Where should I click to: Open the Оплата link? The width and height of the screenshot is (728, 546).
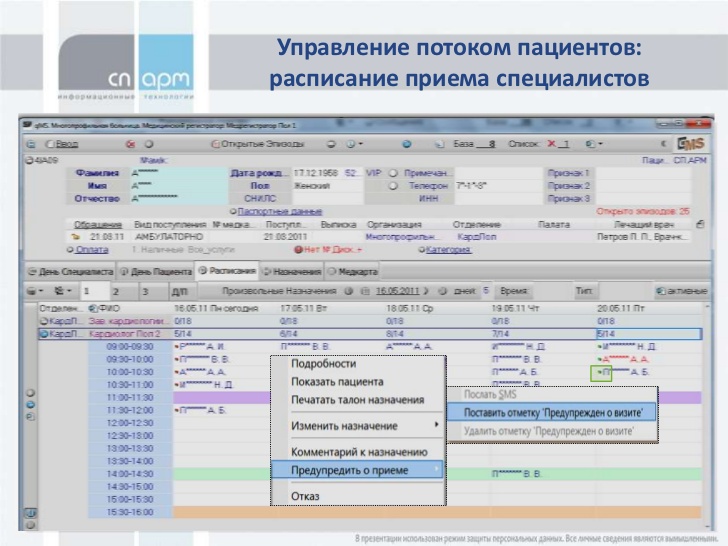tap(92, 250)
